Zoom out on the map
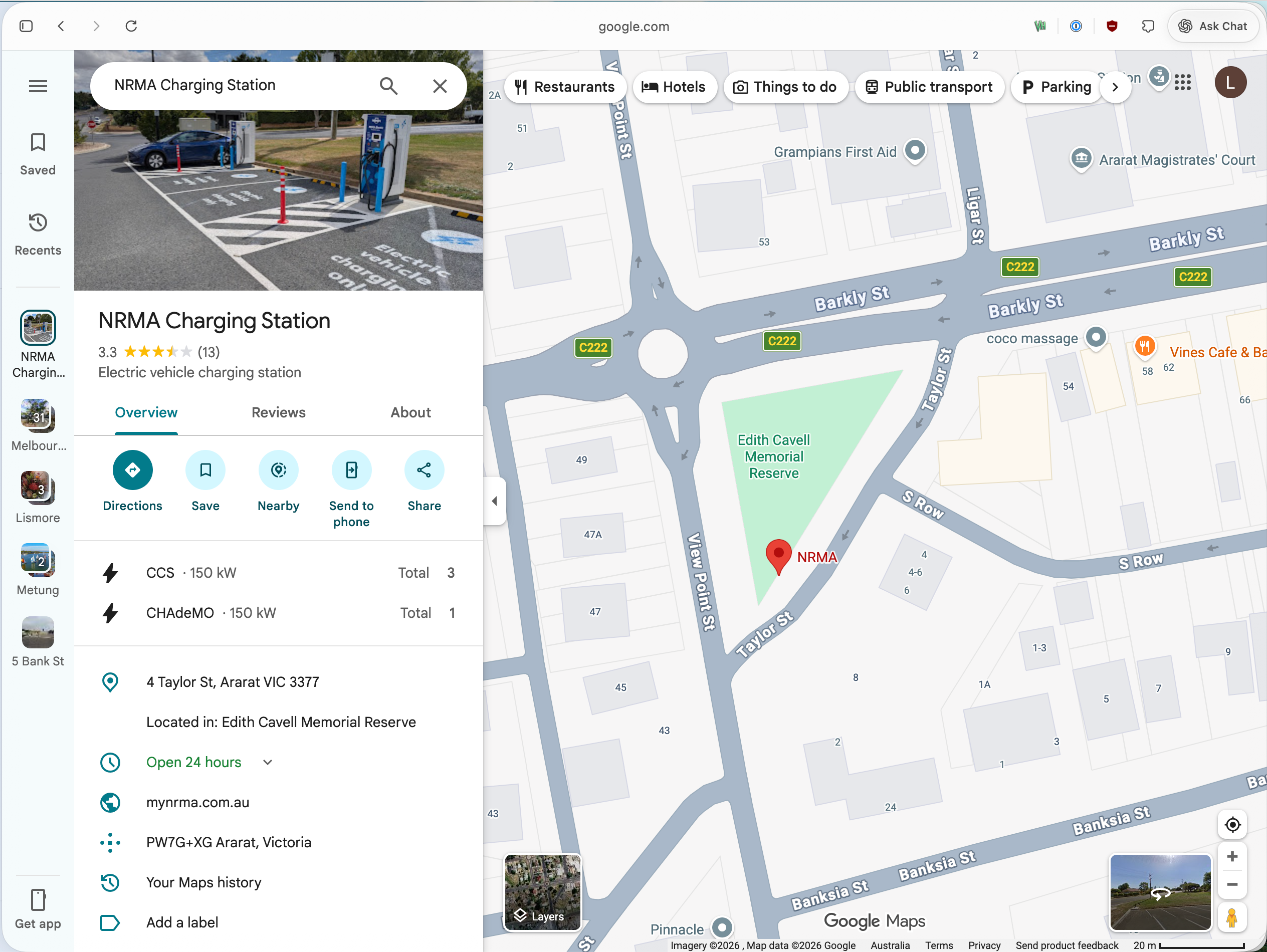 (x=1232, y=884)
